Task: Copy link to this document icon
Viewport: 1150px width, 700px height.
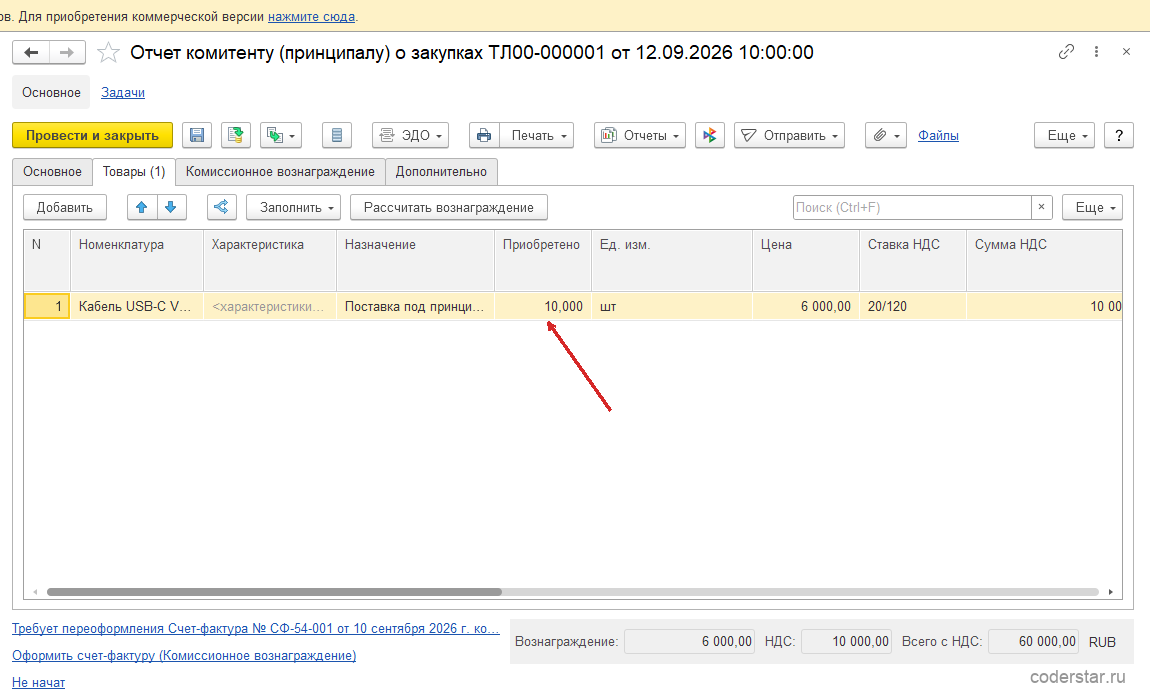Action: click(1066, 51)
